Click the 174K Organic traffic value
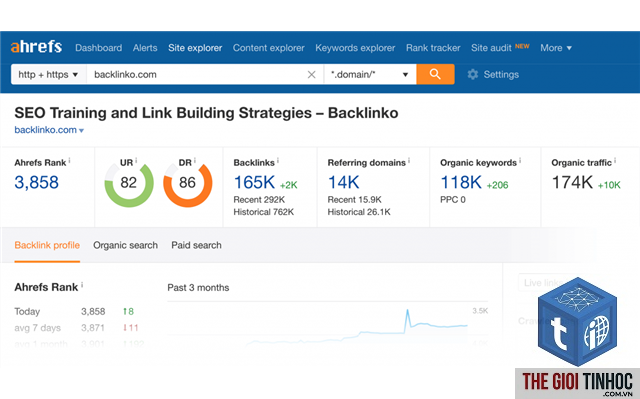This screenshot has width=640, height=399. 572,182
